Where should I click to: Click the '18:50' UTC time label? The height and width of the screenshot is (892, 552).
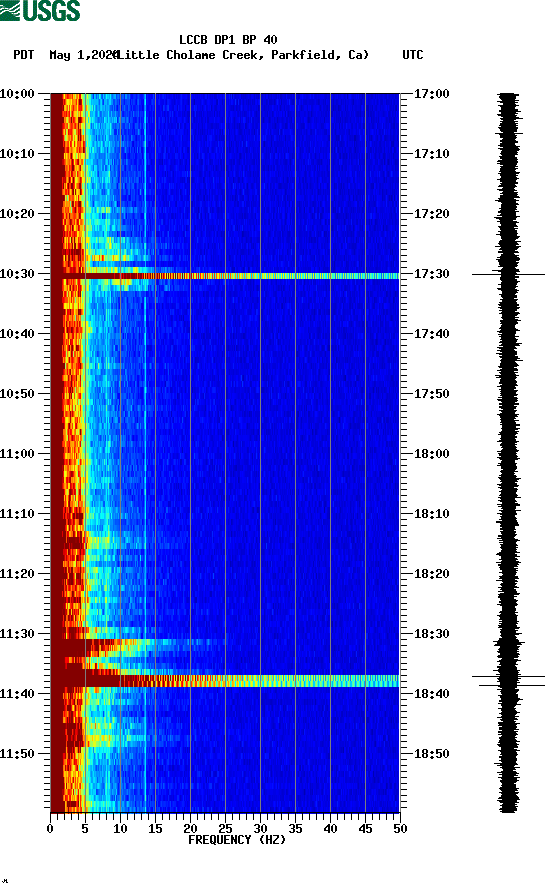coord(431,754)
